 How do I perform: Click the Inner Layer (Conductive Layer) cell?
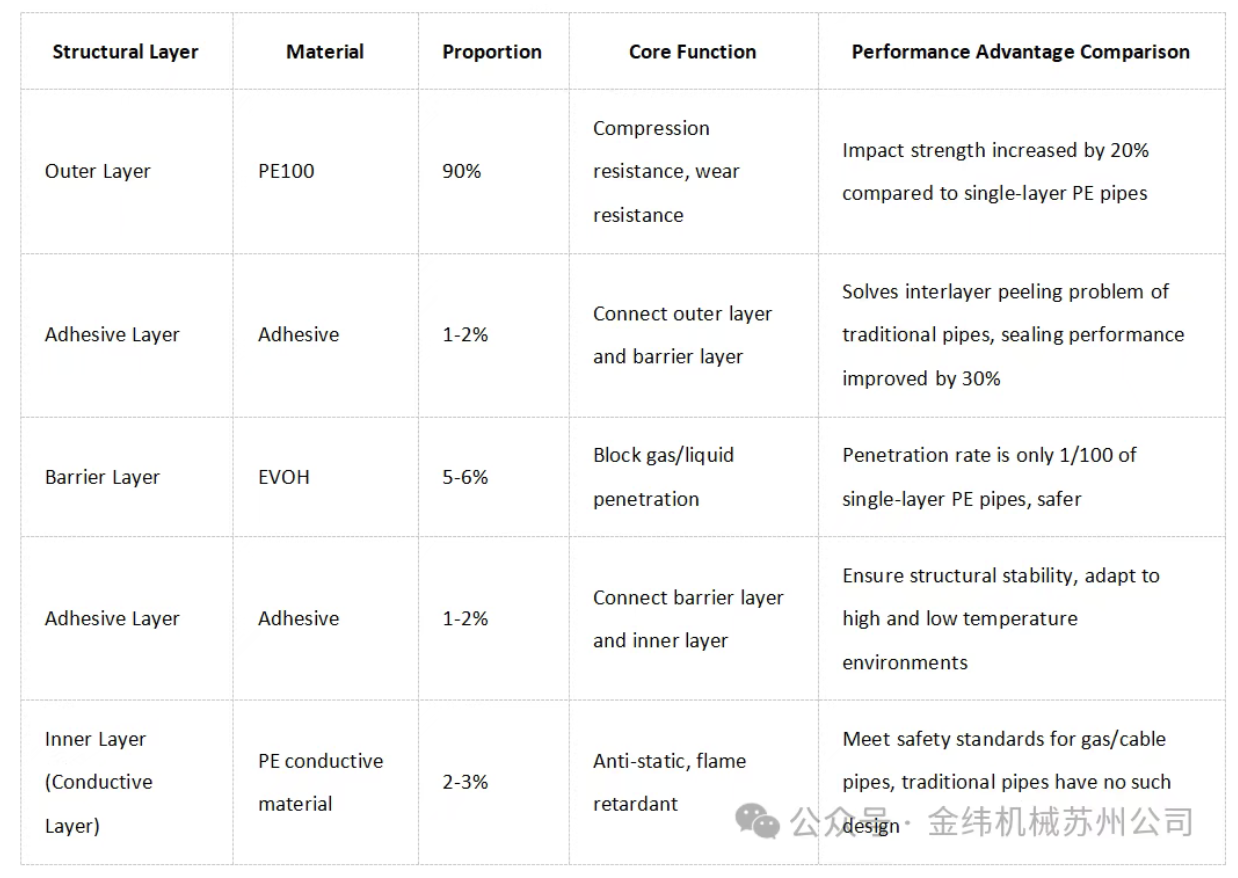click(98, 782)
